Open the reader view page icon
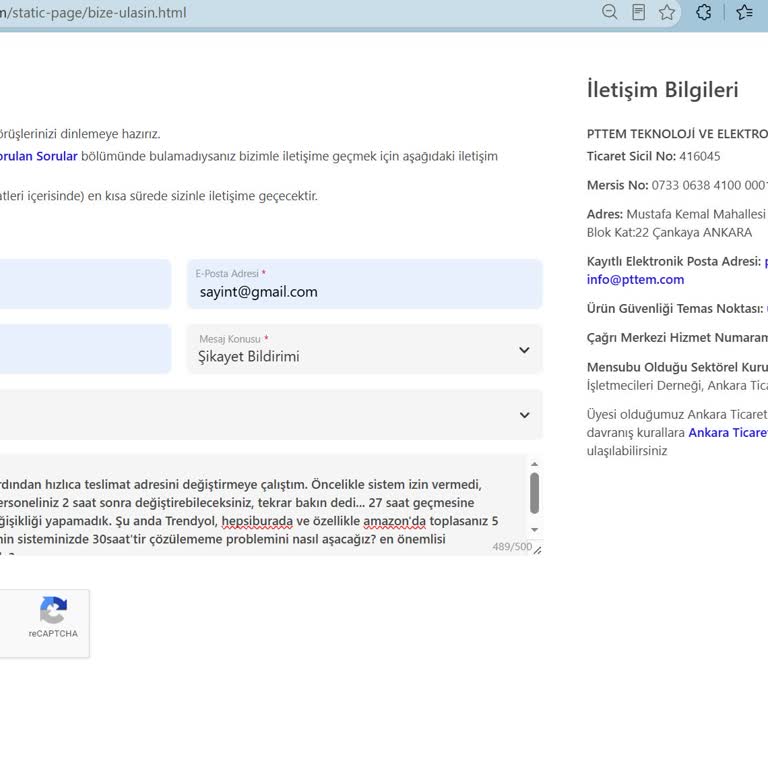The image size is (768, 768). click(638, 12)
